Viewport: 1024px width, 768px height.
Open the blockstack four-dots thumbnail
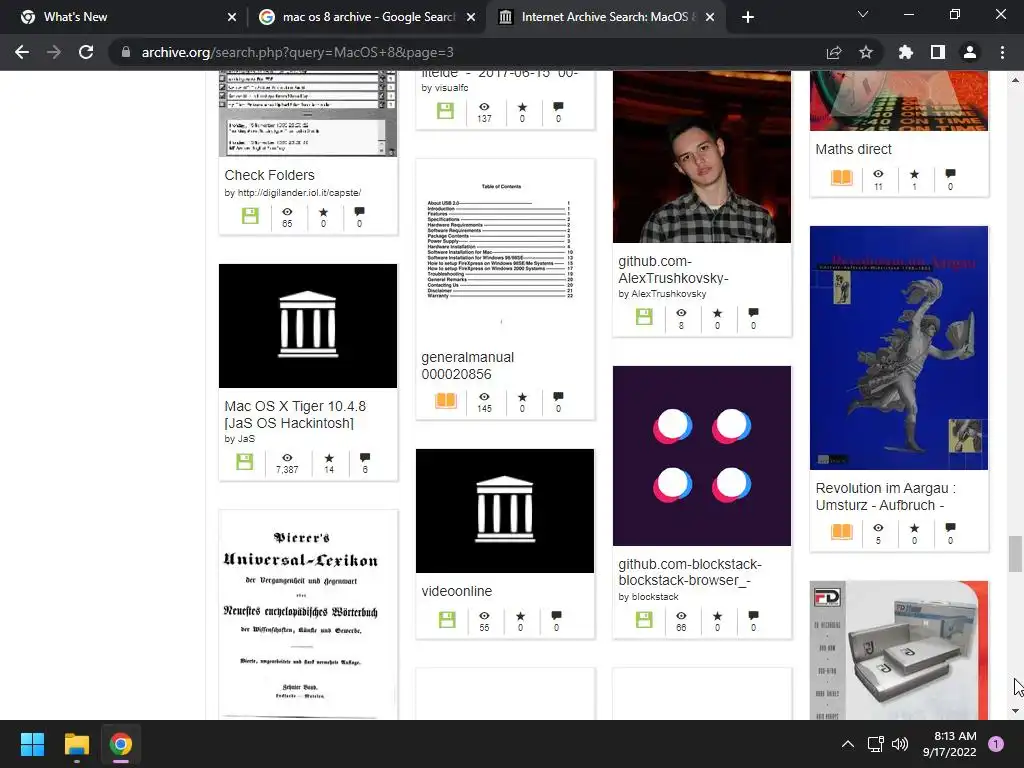(x=701, y=456)
